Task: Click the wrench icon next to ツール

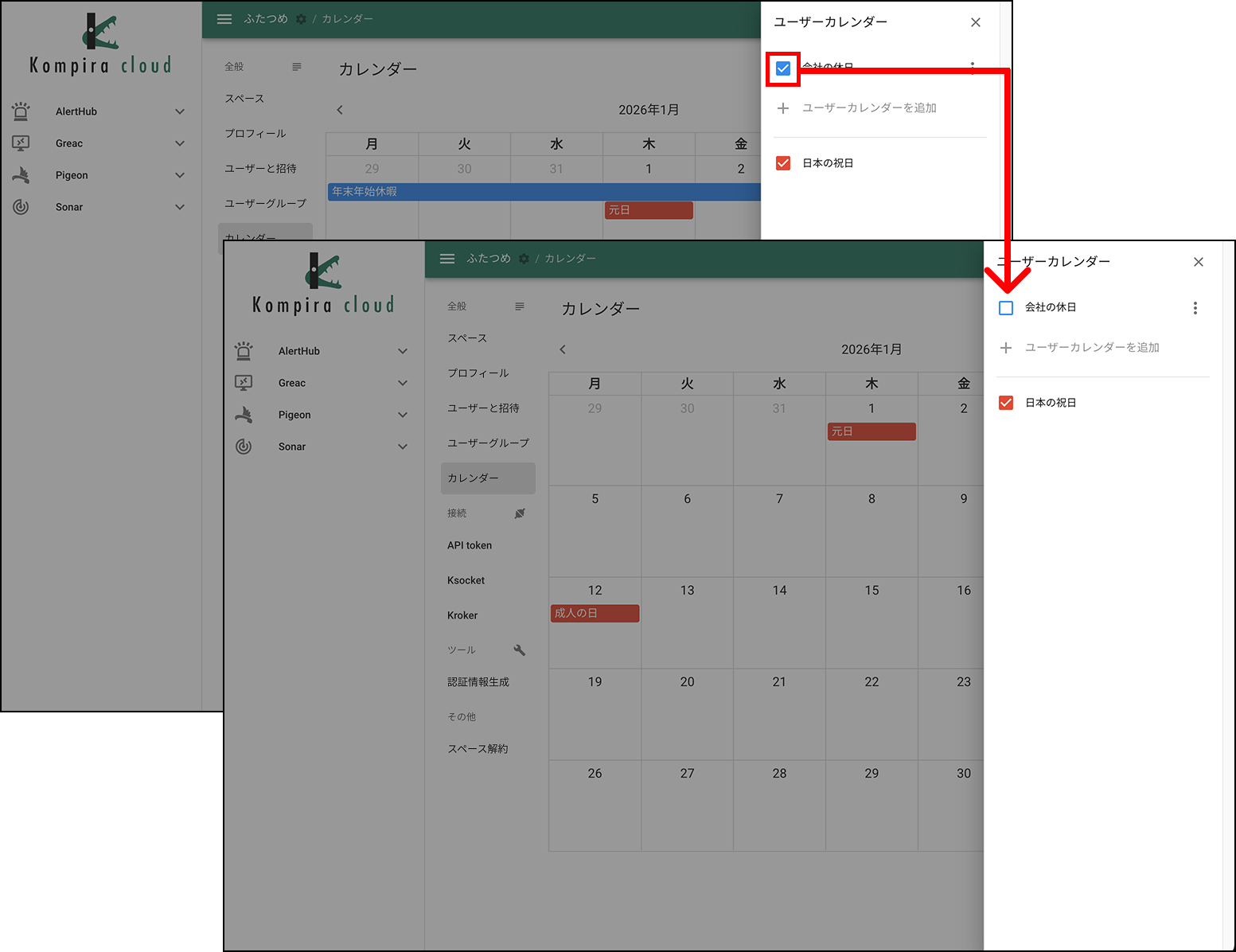Action: [520, 650]
